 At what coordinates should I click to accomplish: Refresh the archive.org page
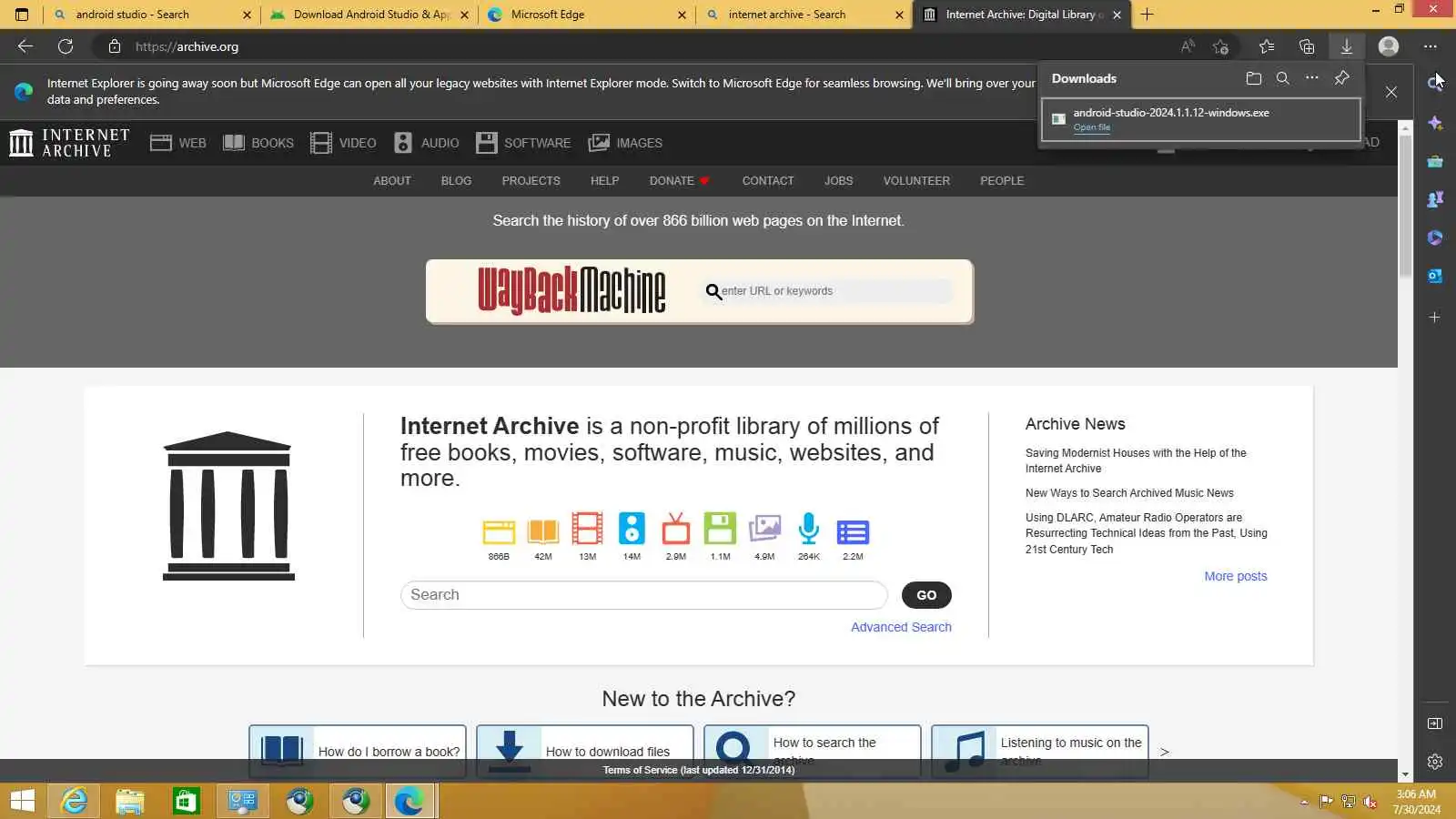coord(66,46)
